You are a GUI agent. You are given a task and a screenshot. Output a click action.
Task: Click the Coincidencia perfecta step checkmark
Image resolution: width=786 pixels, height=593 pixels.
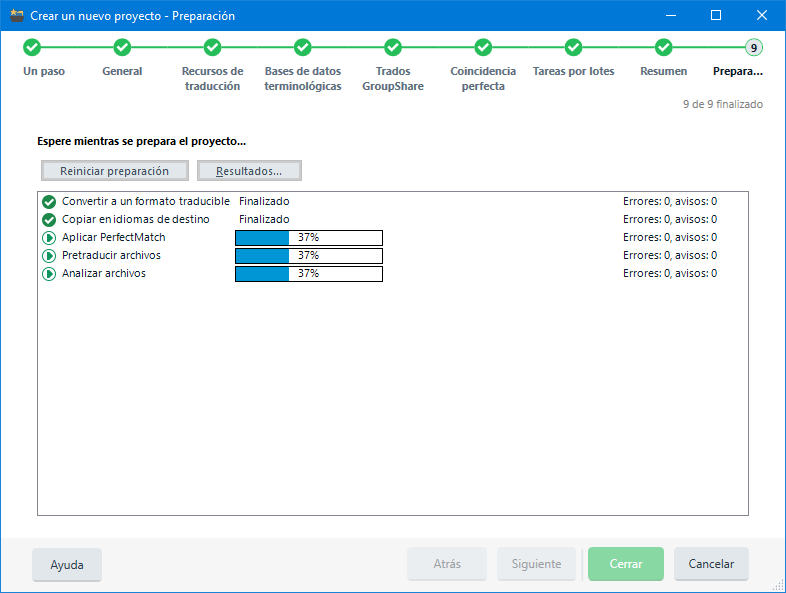point(483,48)
